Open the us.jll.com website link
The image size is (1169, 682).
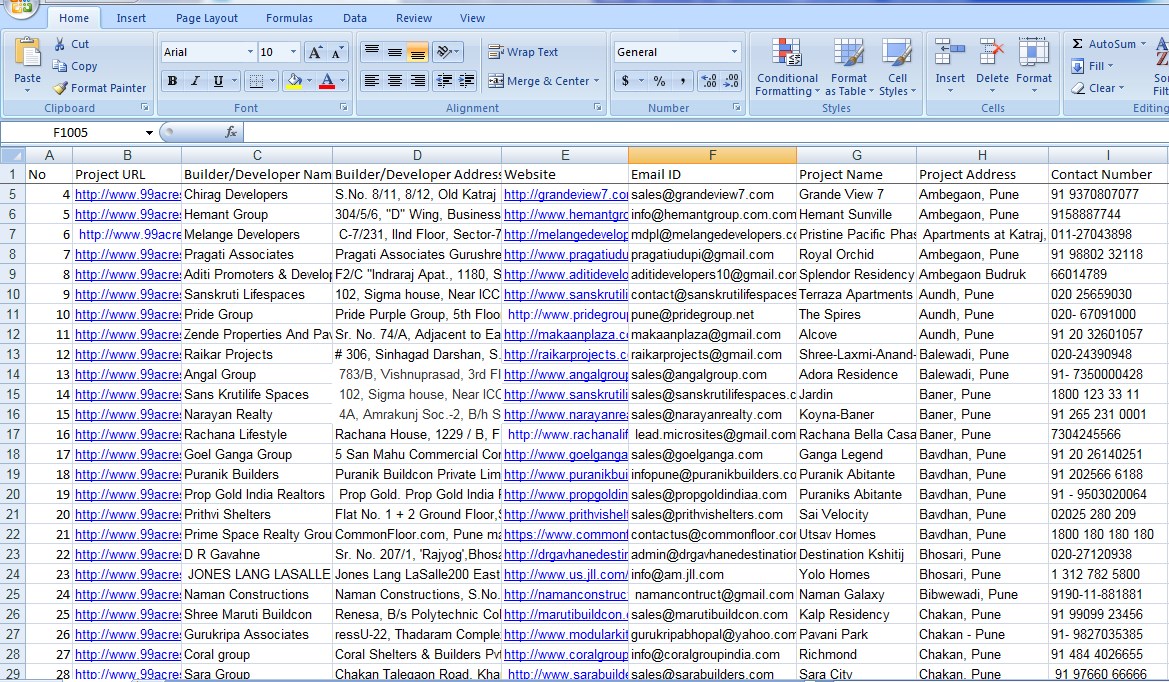point(566,575)
